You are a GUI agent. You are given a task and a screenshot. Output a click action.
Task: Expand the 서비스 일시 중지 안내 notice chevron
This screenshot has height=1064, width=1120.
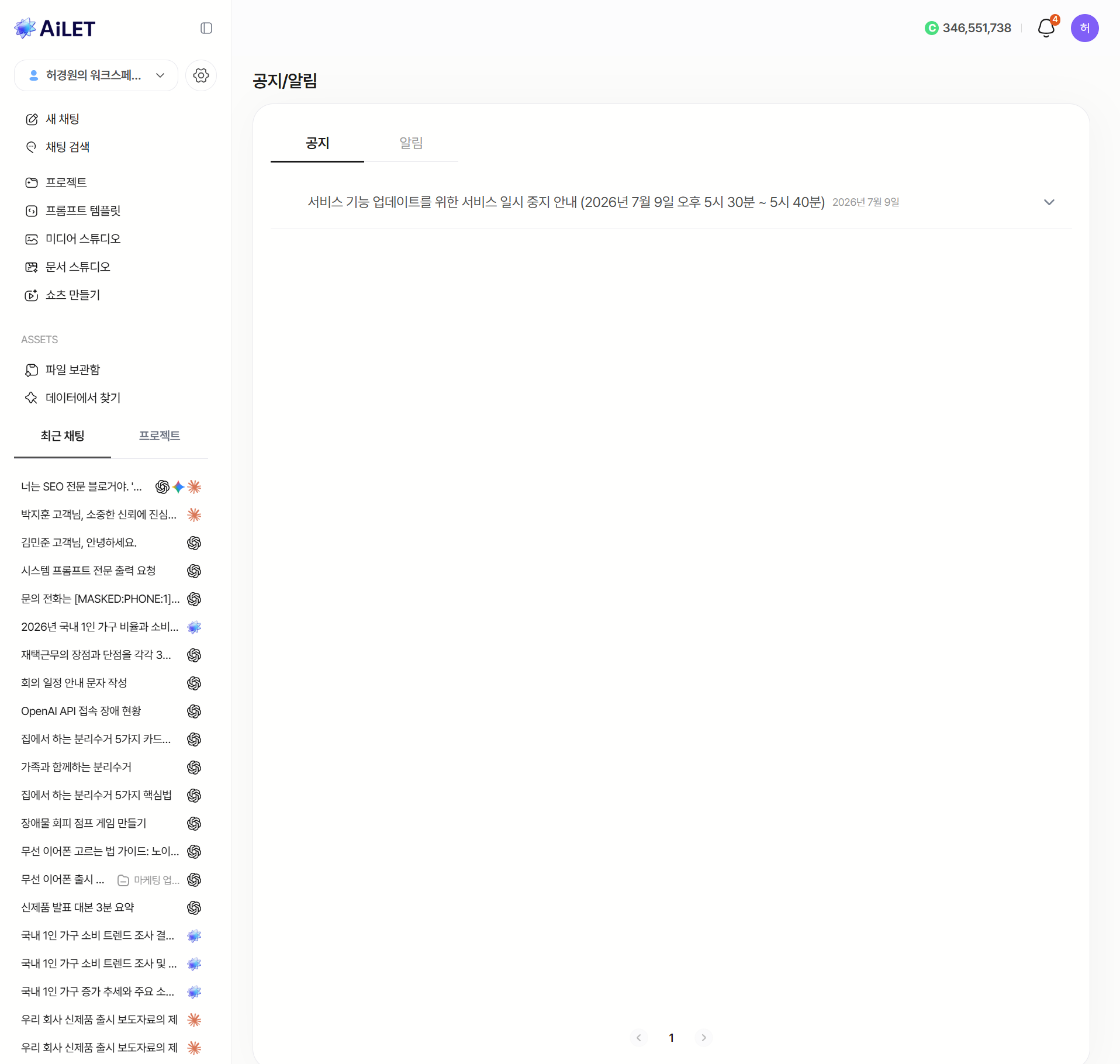[1049, 202]
